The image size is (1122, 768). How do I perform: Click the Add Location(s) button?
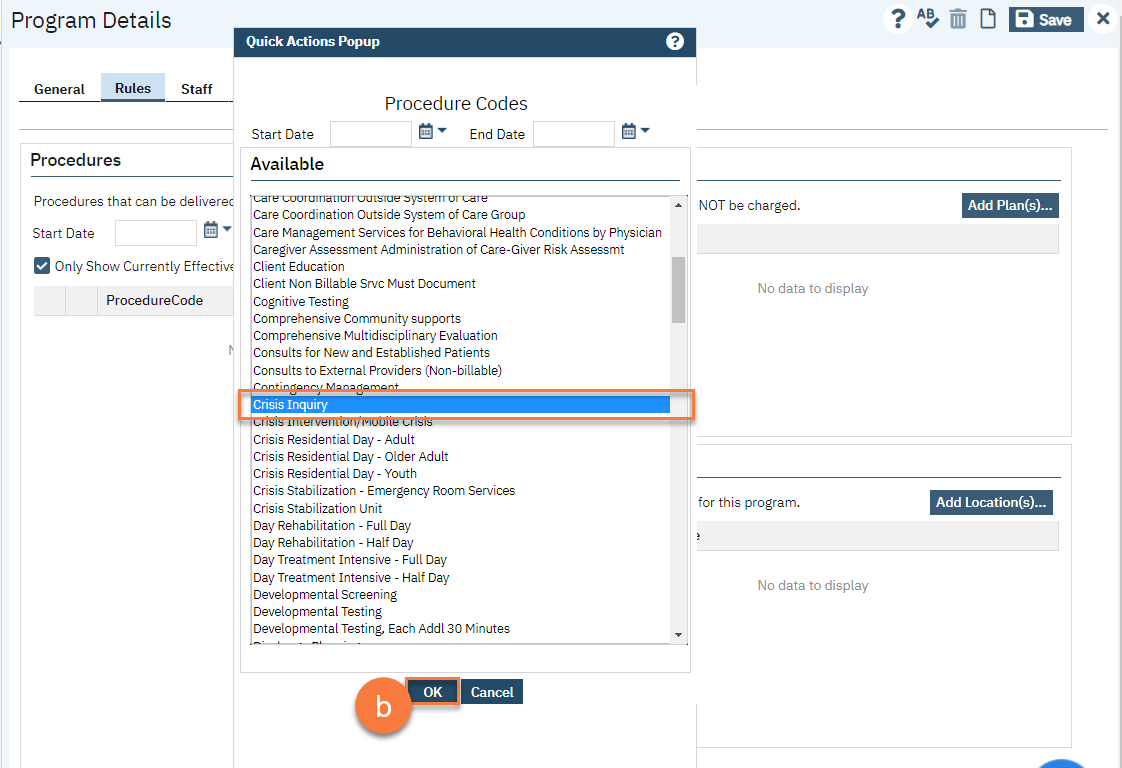click(991, 502)
